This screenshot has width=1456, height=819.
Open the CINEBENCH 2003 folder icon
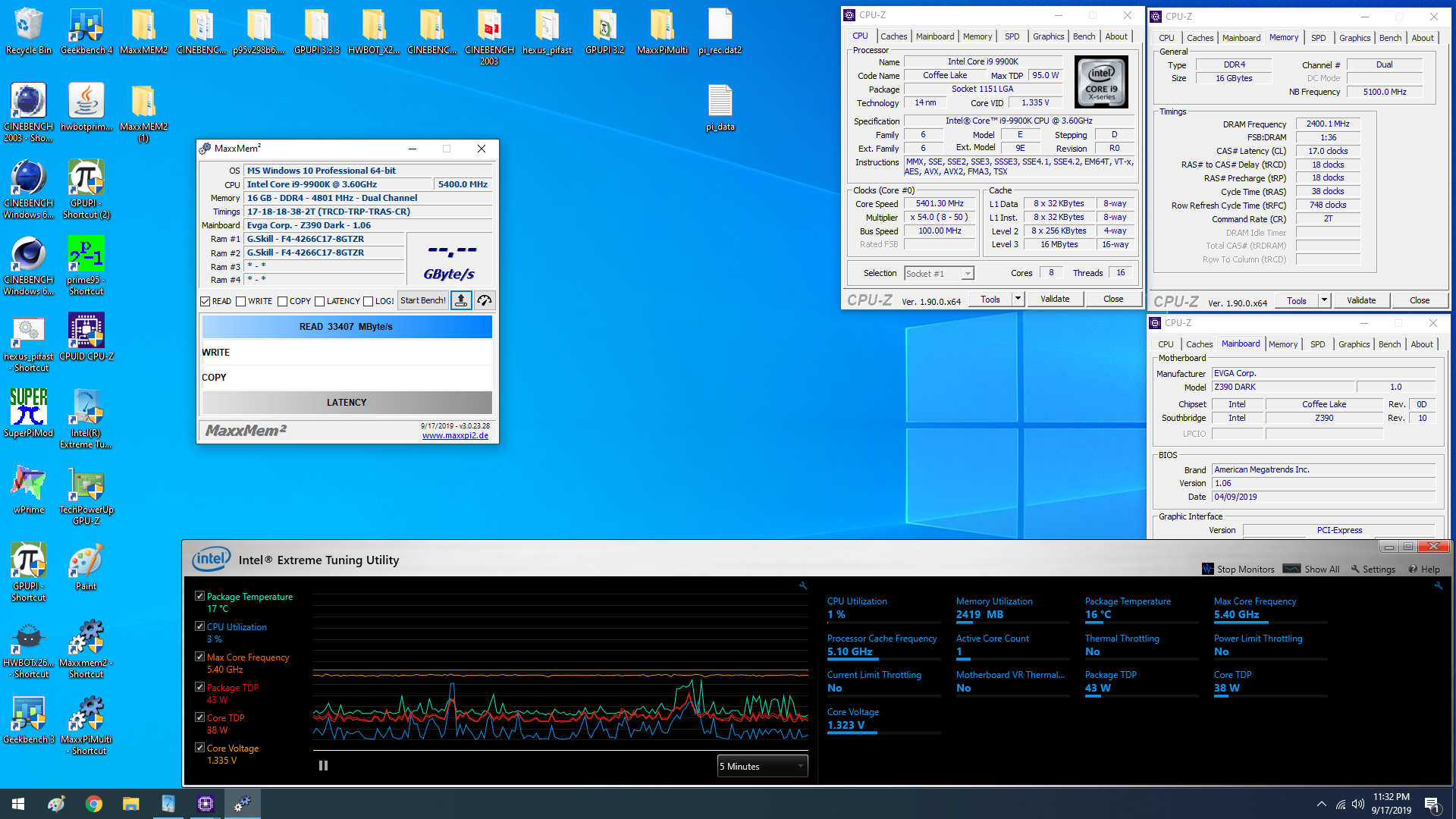point(489,36)
